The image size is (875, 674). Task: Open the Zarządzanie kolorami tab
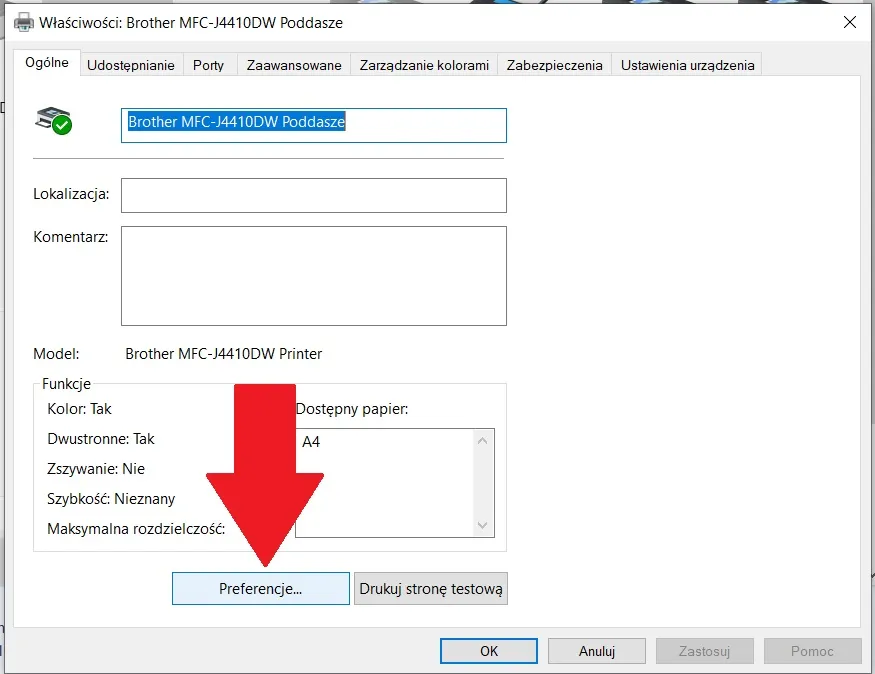tap(424, 65)
